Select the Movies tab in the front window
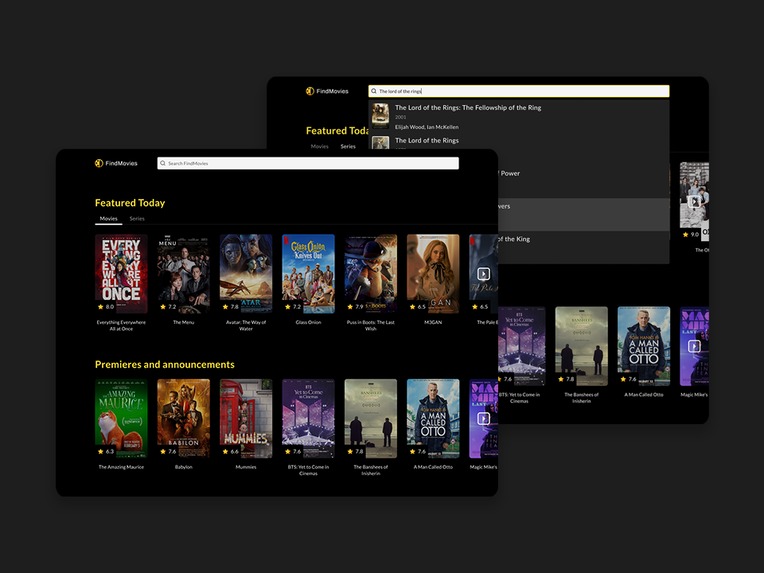The image size is (764, 573). [109, 219]
